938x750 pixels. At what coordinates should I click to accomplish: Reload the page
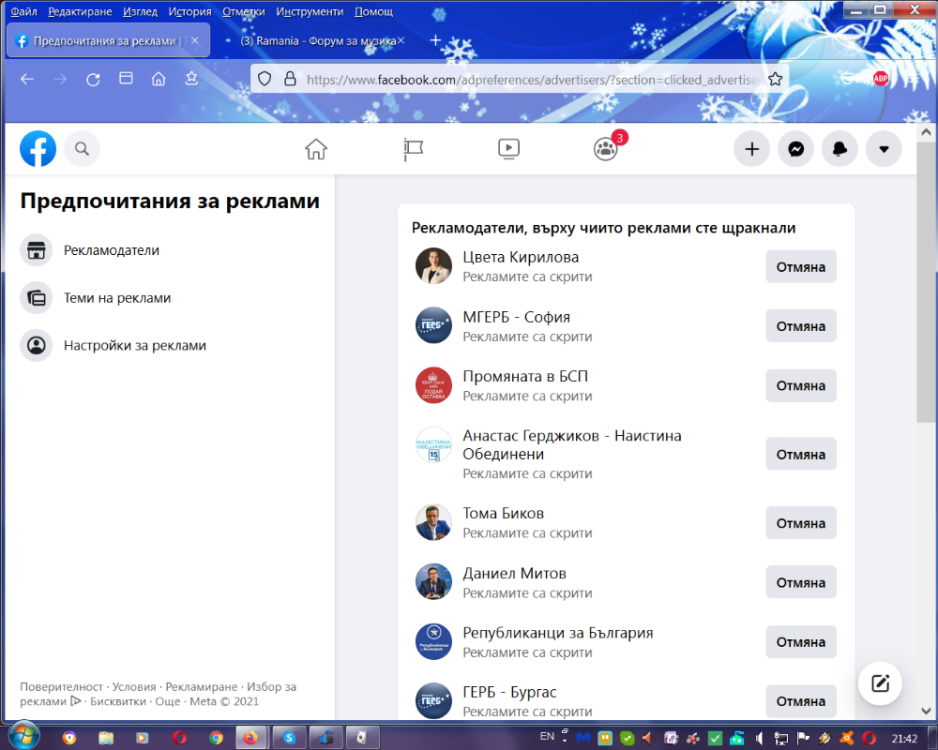(93, 79)
